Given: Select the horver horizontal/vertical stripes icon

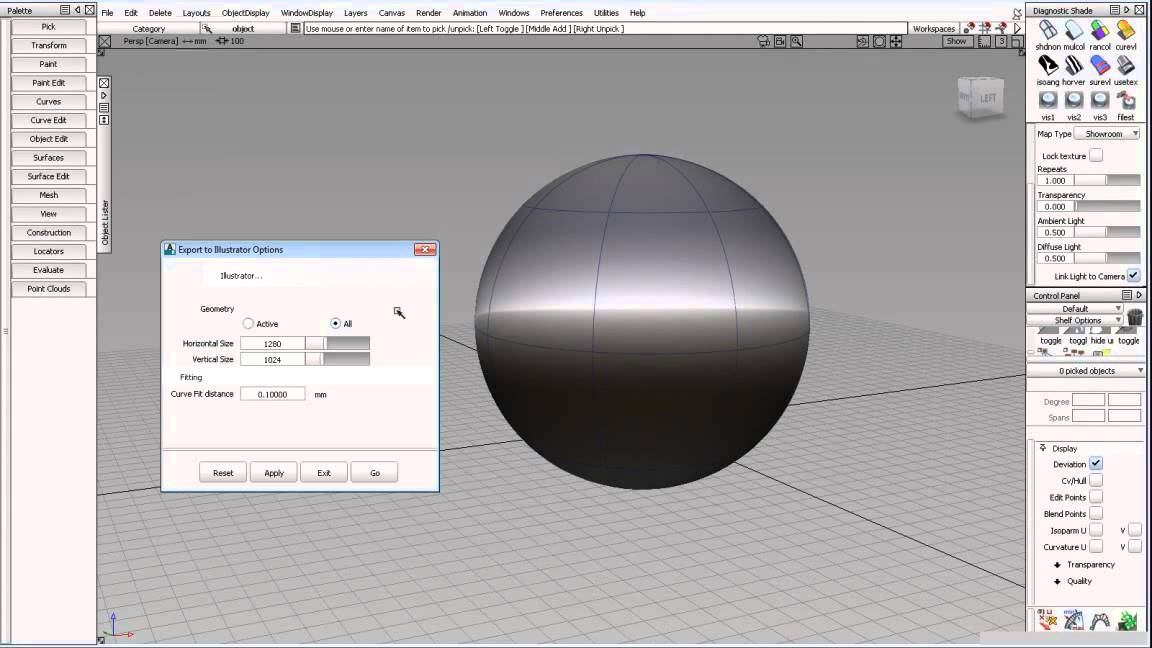Looking at the screenshot, I should [x=1073, y=65].
